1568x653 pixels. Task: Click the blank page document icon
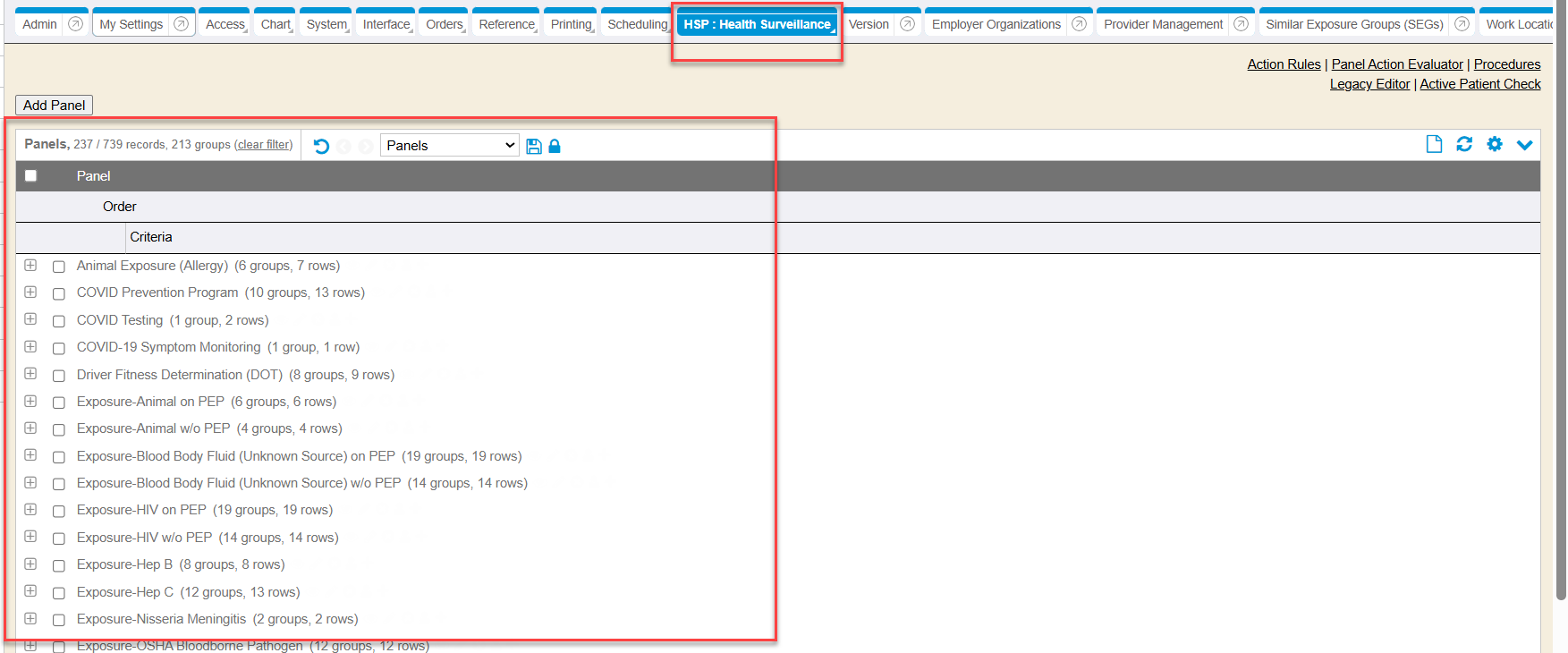click(x=1434, y=144)
